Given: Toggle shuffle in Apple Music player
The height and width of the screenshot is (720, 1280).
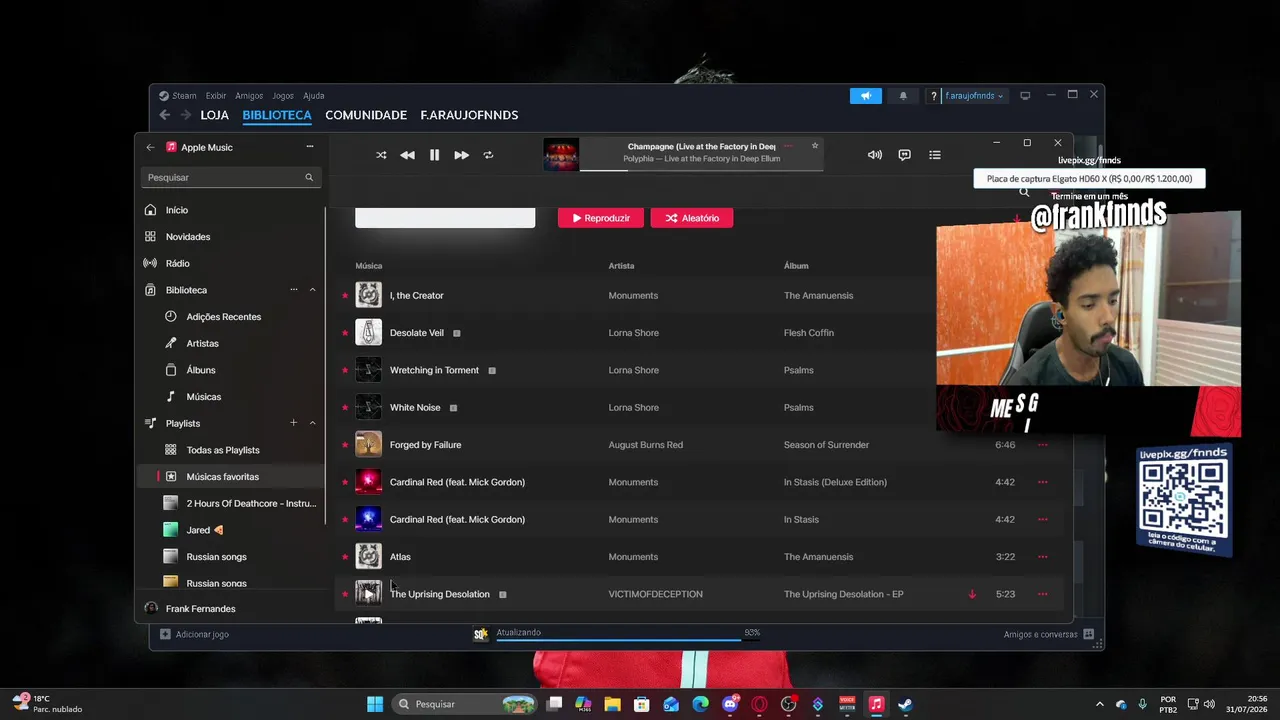Looking at the screenshot, I should [381, 155].
